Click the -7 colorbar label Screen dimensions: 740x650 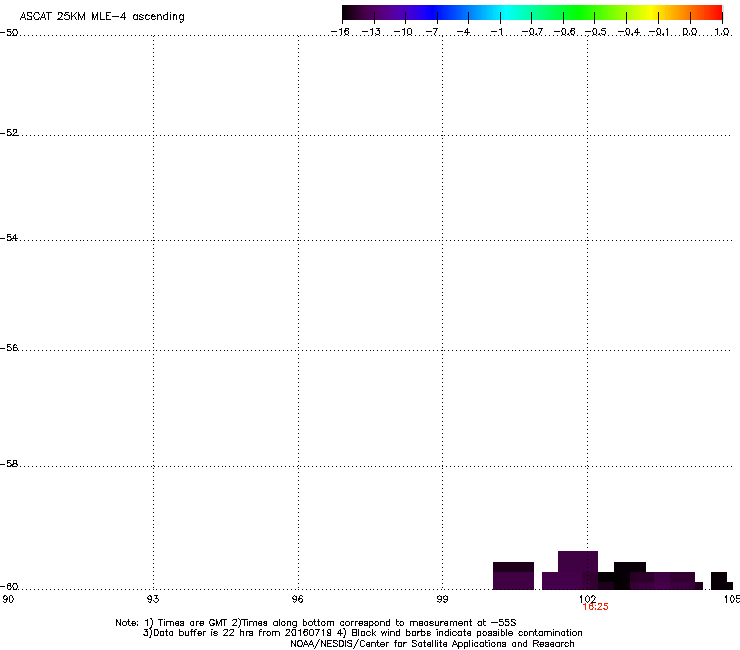click(432, 32)
